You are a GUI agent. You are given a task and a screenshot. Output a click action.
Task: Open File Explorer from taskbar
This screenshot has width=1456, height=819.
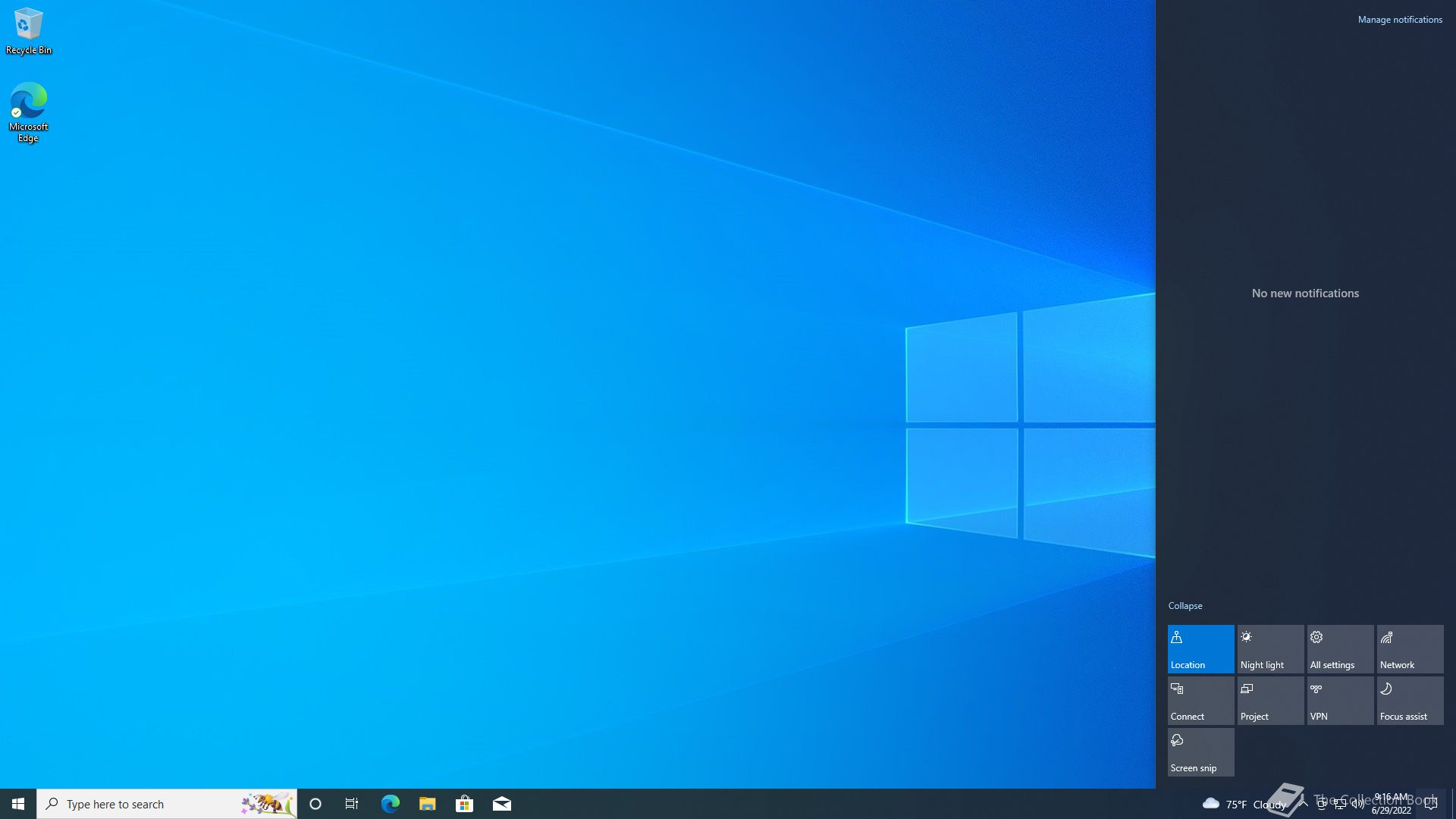tap(427, 804)
